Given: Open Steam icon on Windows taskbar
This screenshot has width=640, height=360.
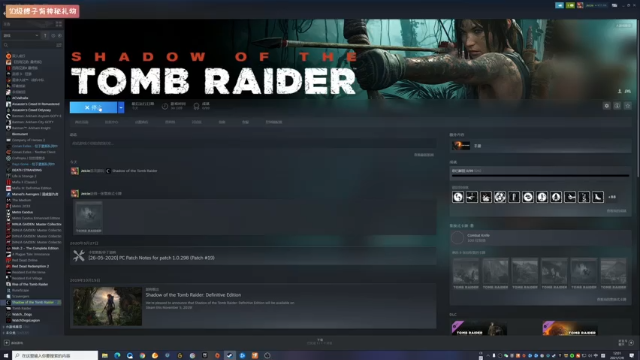Looking at the screenshot, I should [229, 356].
